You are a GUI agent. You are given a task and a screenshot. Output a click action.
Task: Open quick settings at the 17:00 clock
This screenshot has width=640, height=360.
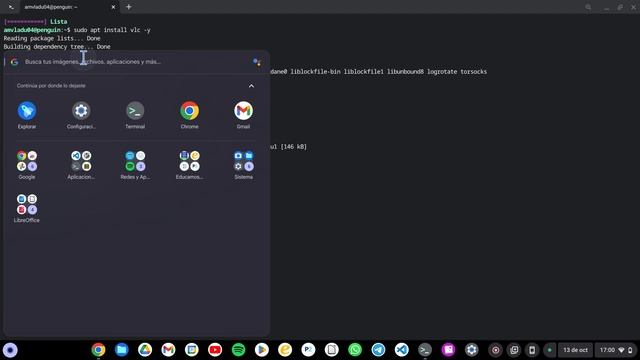click(x=616, y=350)
